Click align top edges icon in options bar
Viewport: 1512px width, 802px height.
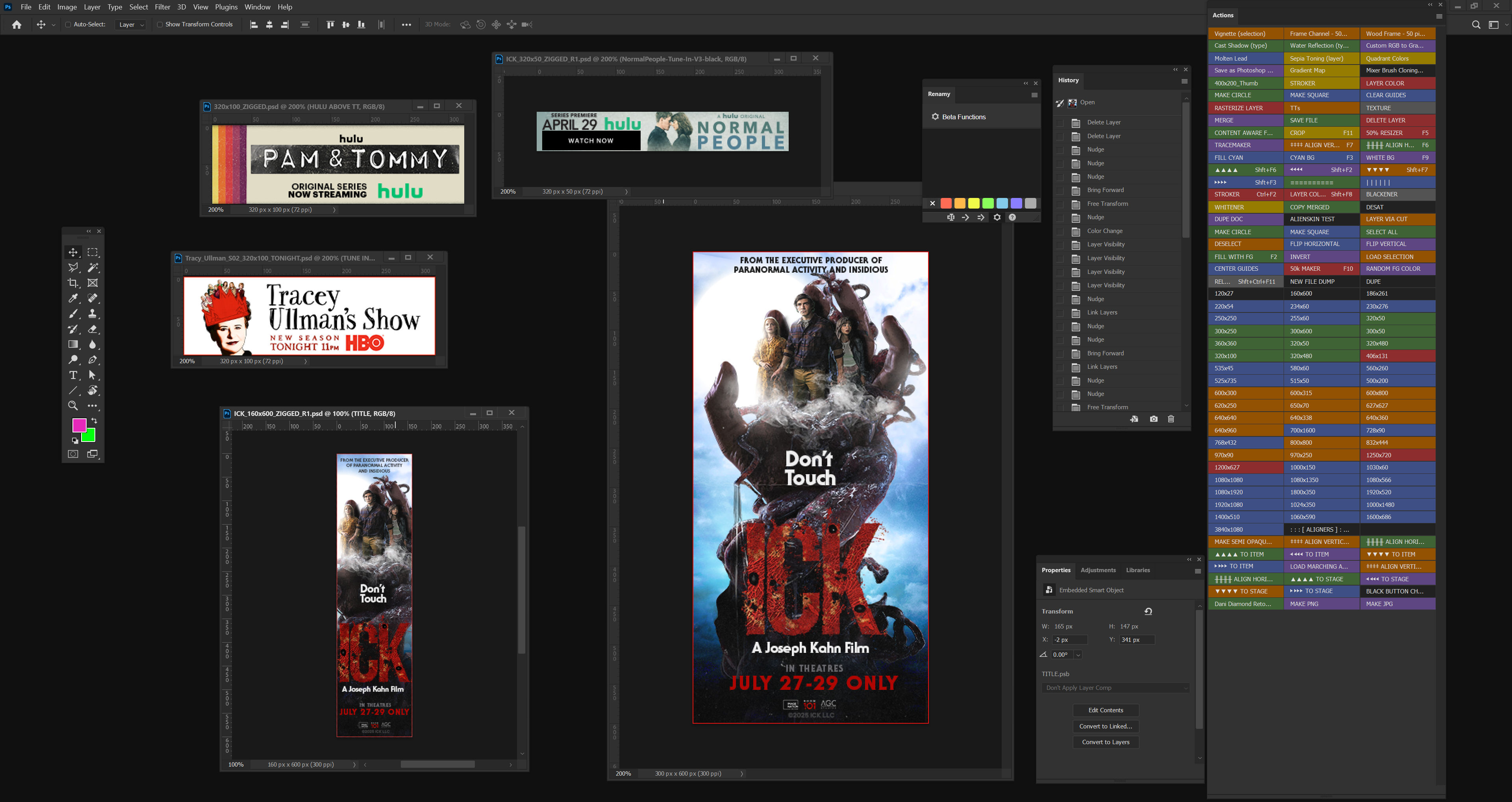330,25
